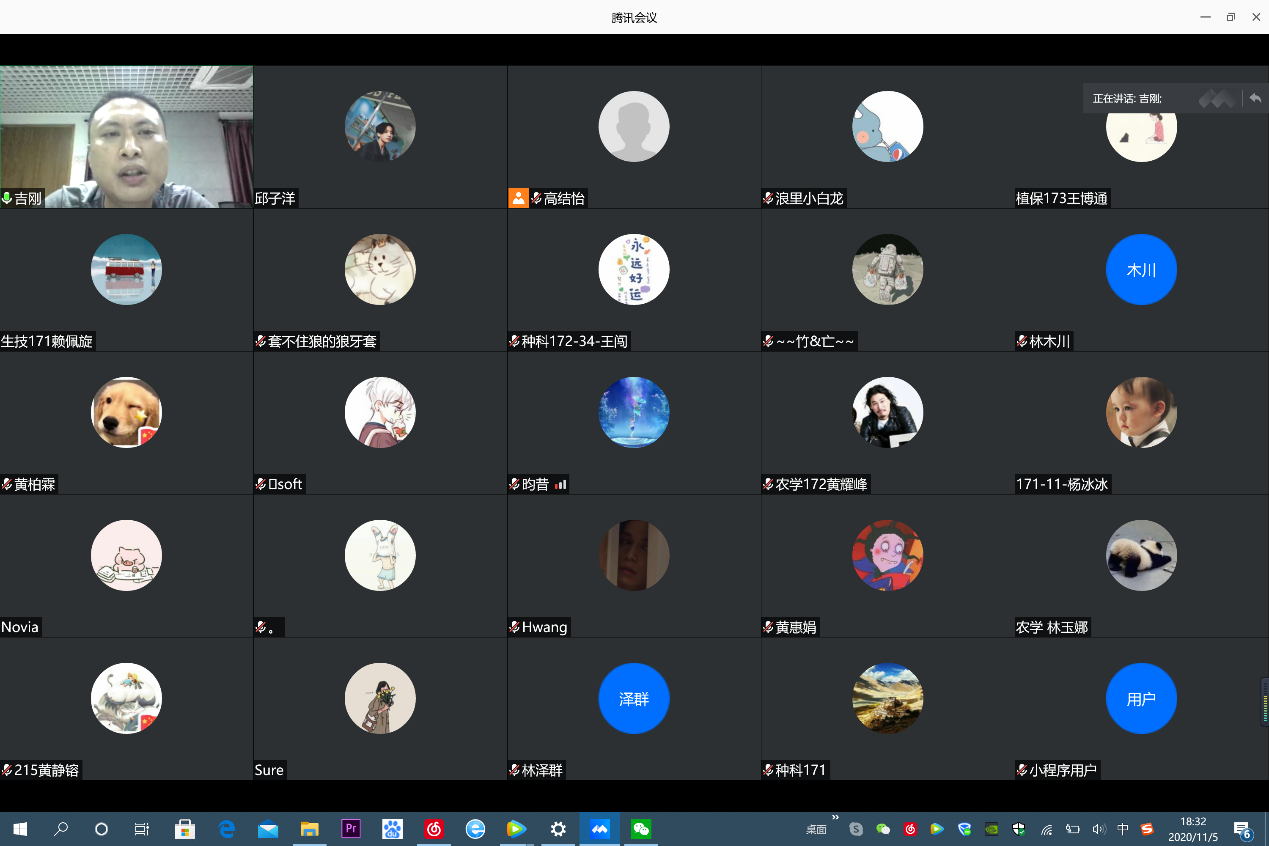This screenshot has height=846, width=1269.
Task: Click the green microphone icon next to 吉刚
Action: 7,199
